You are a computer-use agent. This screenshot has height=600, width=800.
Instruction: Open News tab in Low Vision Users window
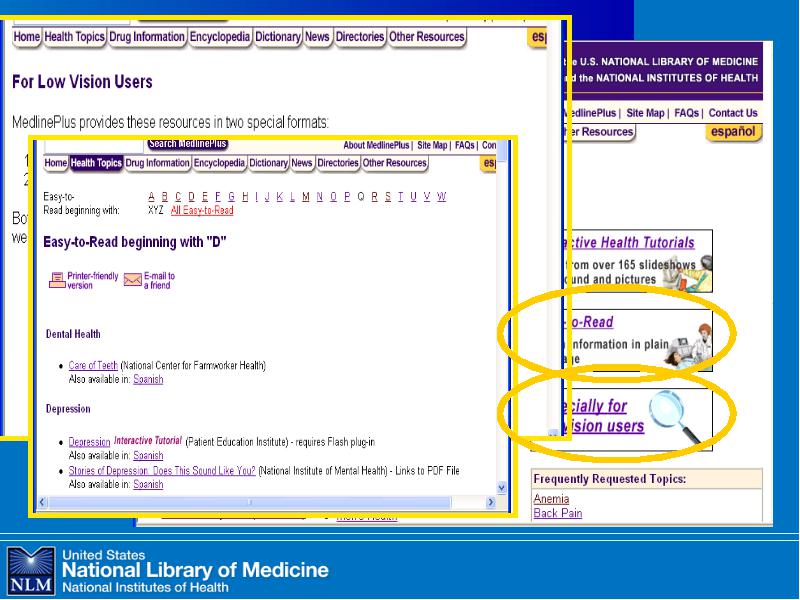(x=317, y=37)
